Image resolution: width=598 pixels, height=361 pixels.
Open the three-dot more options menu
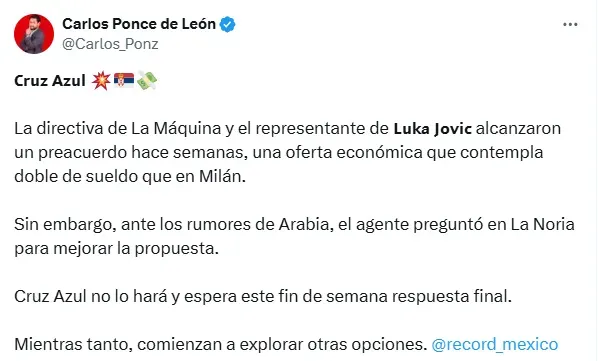[x=570, y=24]
